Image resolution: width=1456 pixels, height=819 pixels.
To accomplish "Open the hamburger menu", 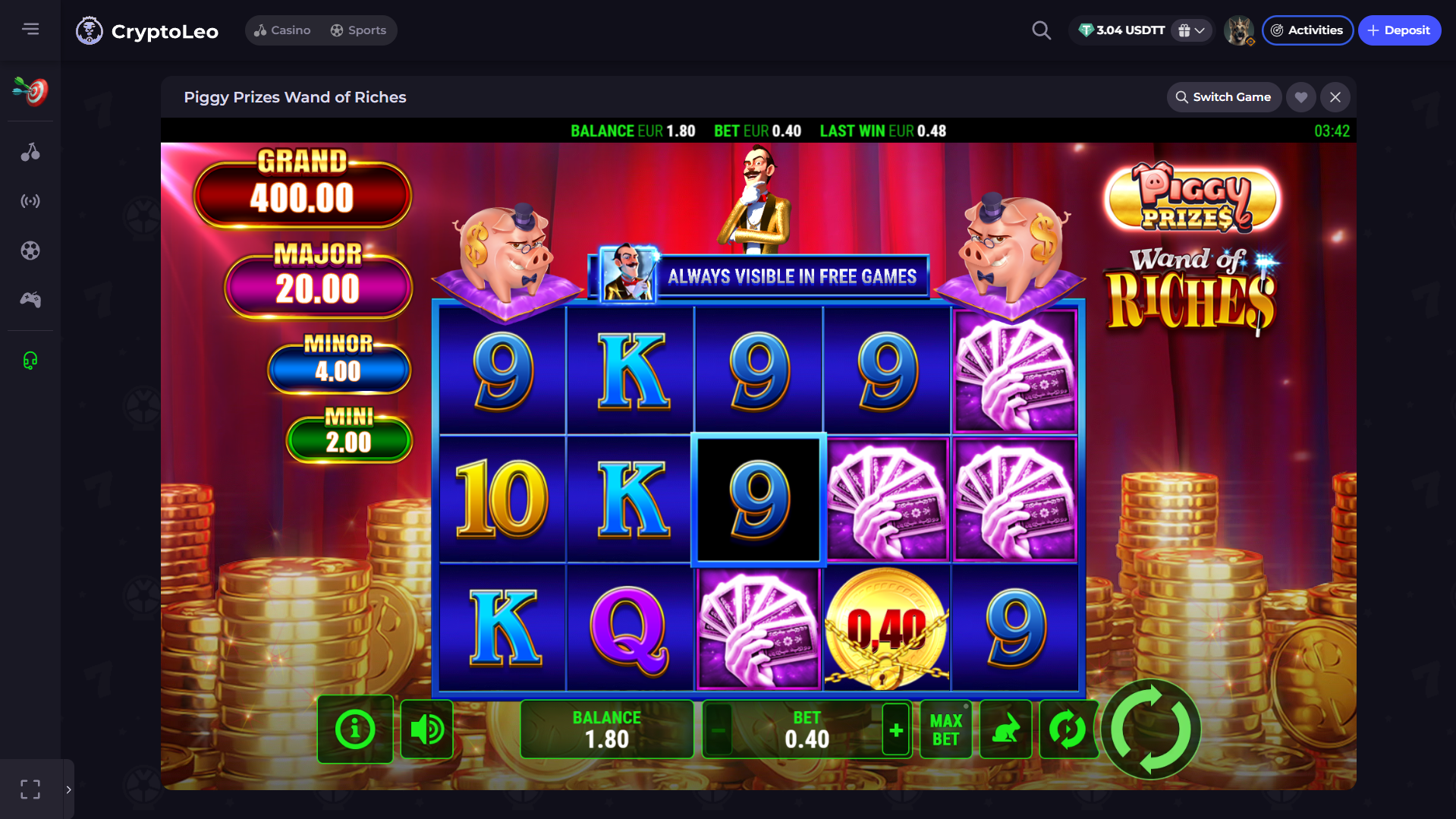I will click(30, 29).
